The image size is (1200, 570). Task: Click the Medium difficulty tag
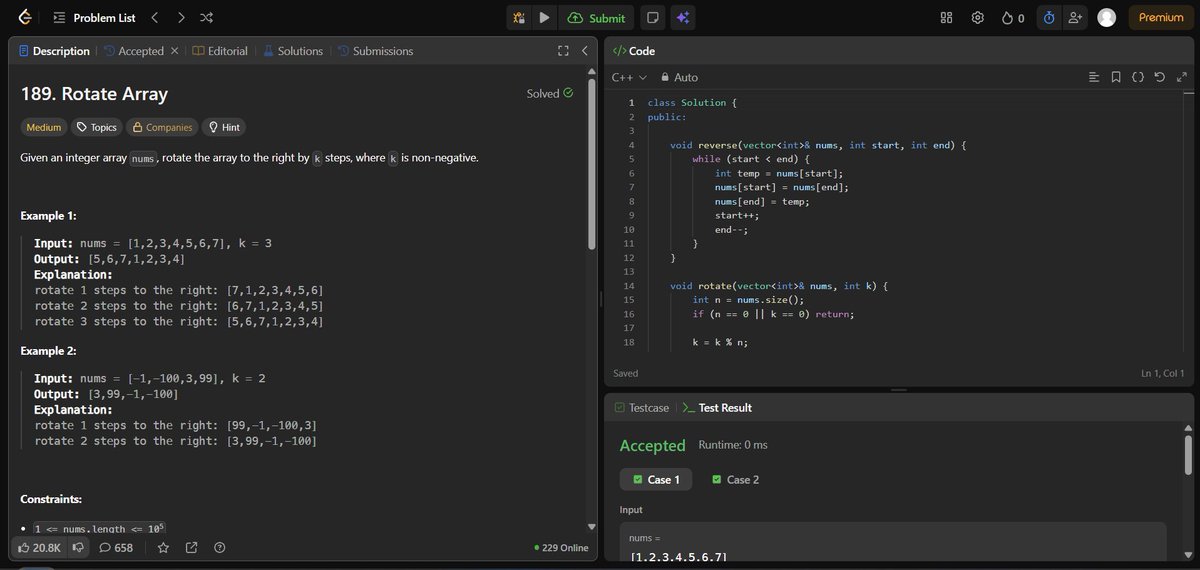click(x=44, y=127)
